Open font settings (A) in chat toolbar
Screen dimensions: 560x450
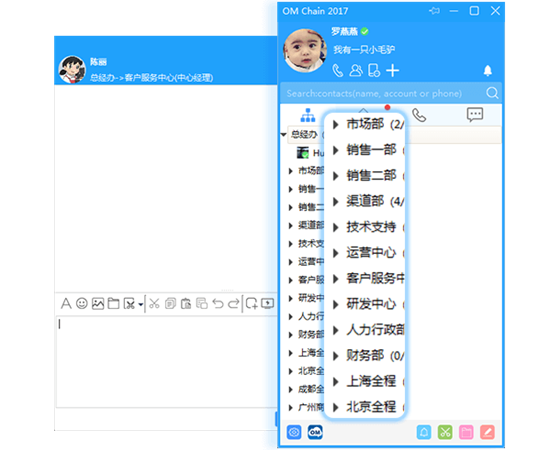pos(66,304)
